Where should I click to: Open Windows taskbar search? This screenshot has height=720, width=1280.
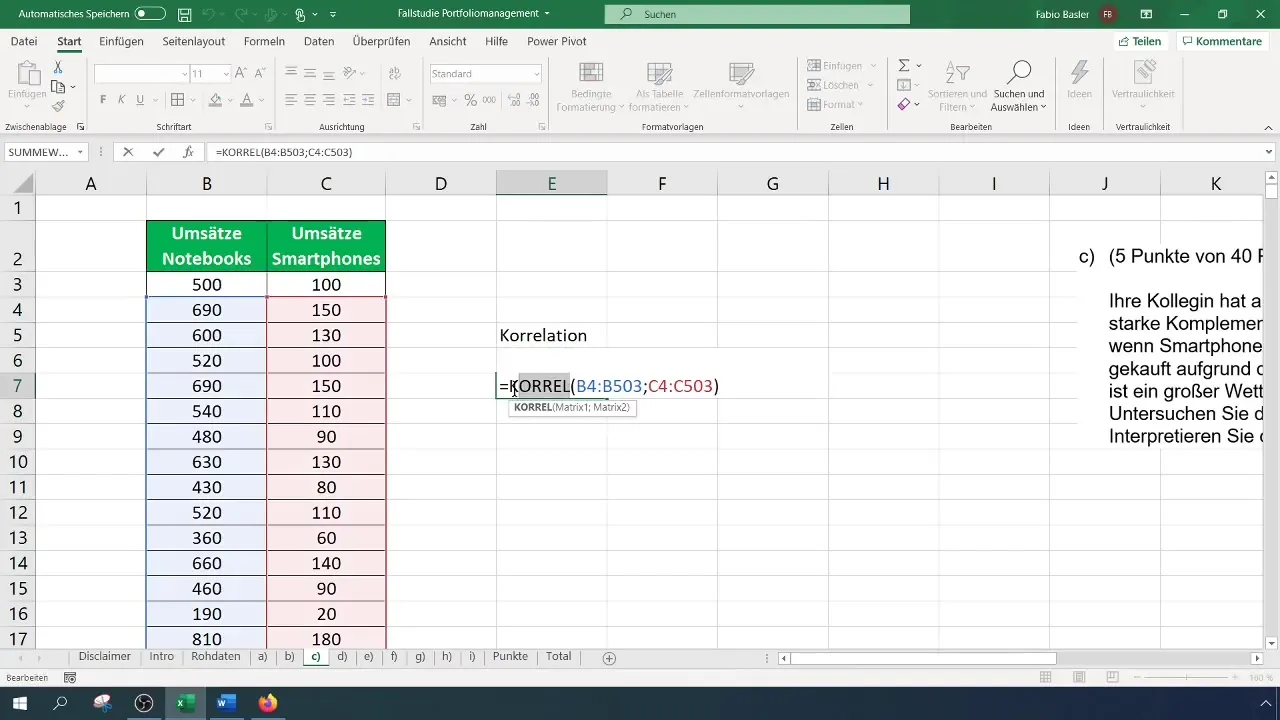coord(61,703)
